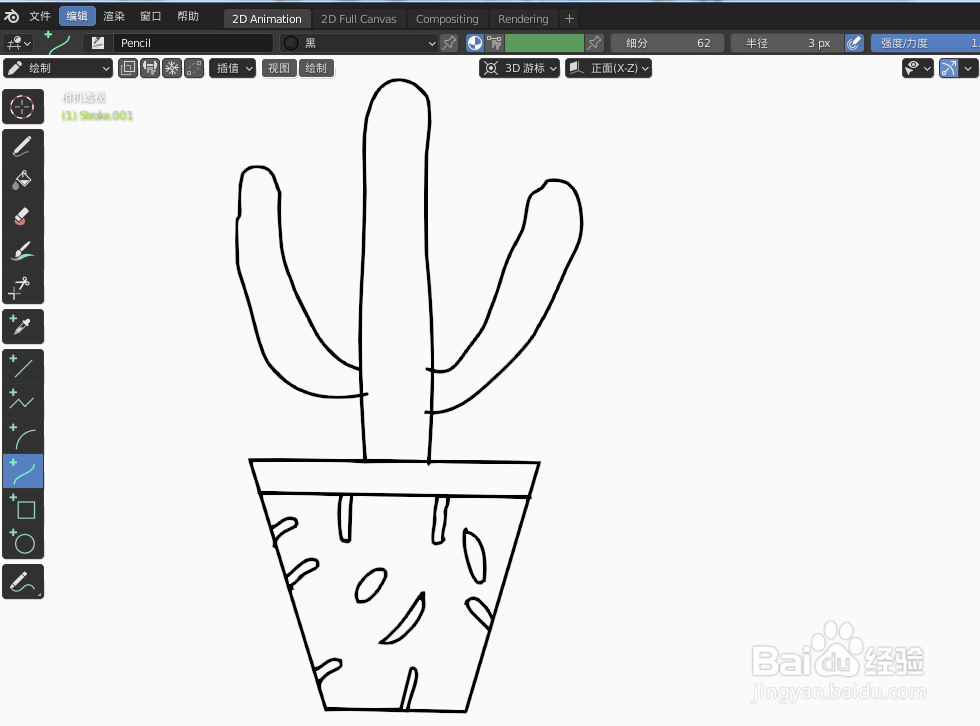
Task: Select the Tint brush tool
Action: tap(22, 251)
